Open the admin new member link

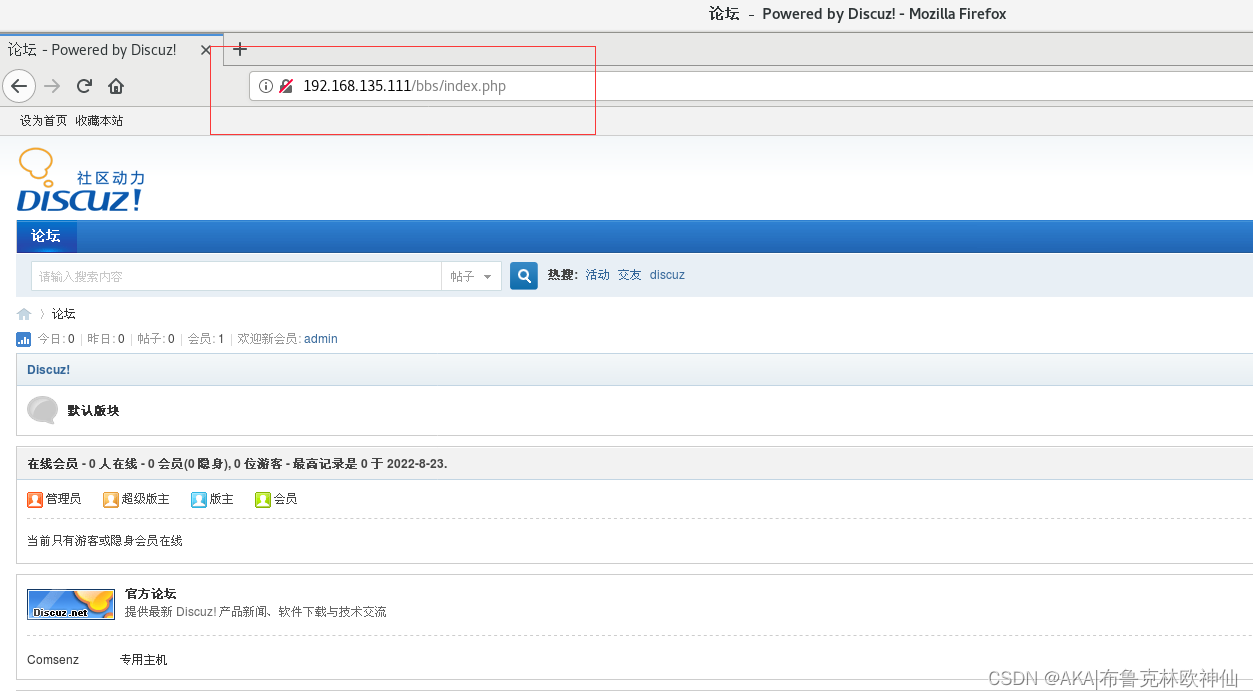pyautogui.click(x=321, y=339)
